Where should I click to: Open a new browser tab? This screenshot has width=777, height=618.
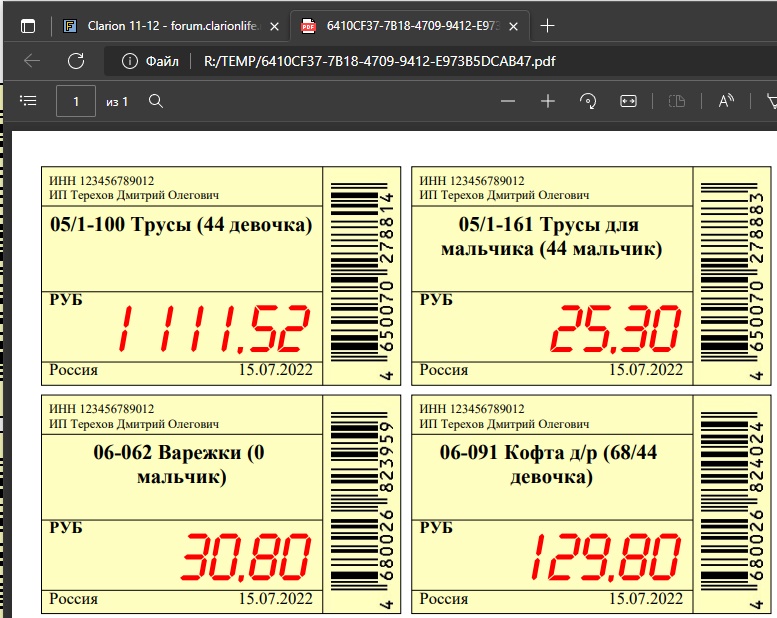[547, 25]
